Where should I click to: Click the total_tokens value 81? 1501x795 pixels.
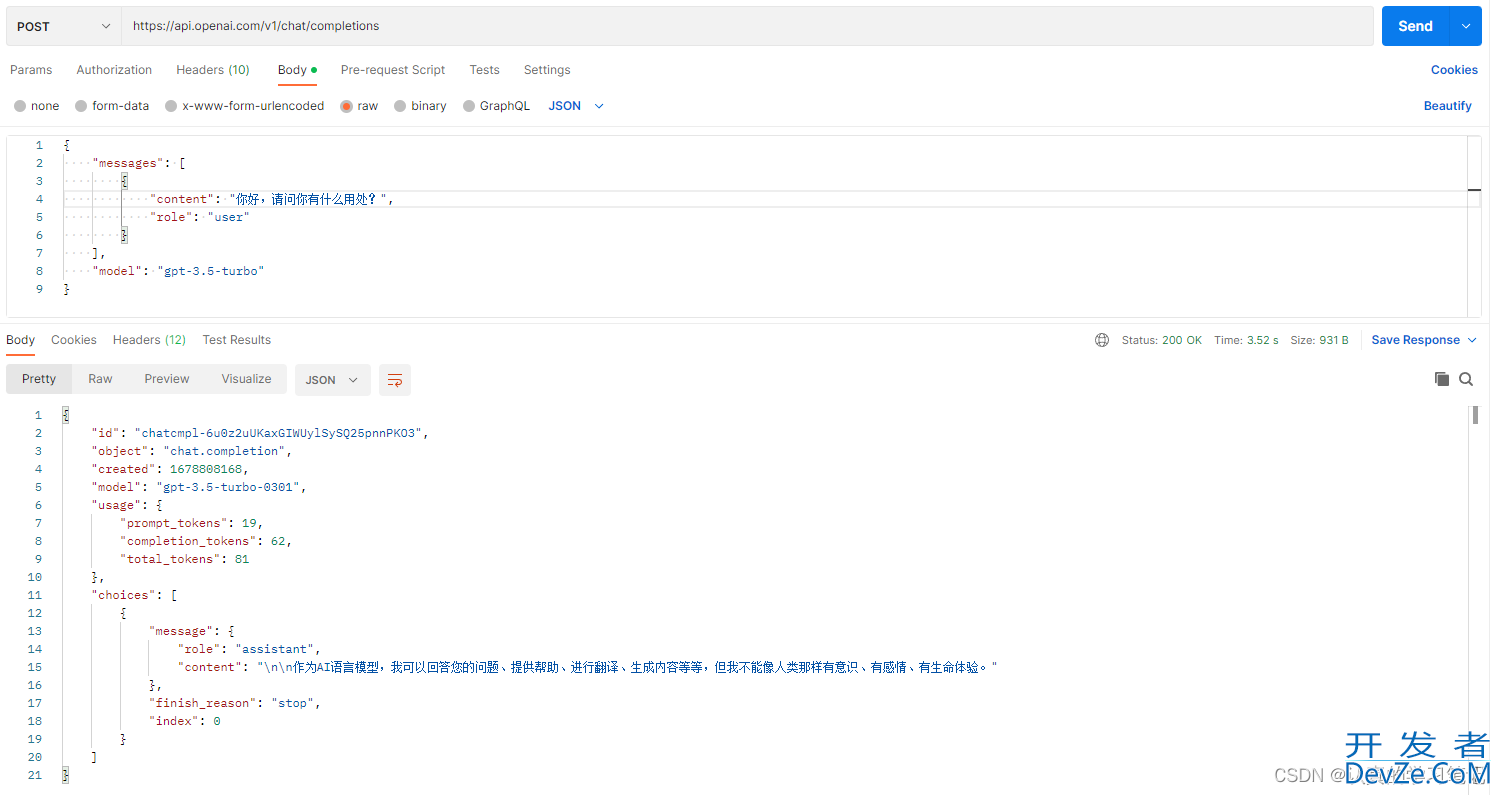(x=242, y=559)
